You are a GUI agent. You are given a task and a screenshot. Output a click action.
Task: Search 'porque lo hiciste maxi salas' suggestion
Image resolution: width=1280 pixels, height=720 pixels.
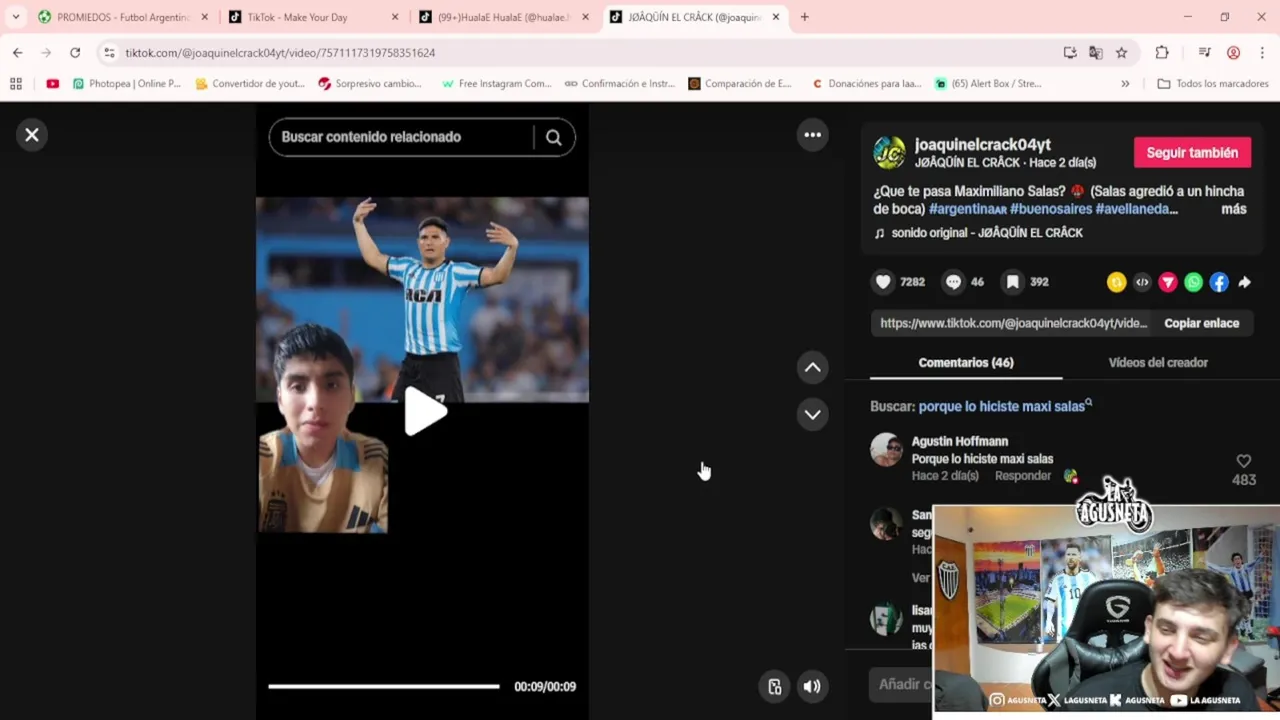coord(1003,406)
